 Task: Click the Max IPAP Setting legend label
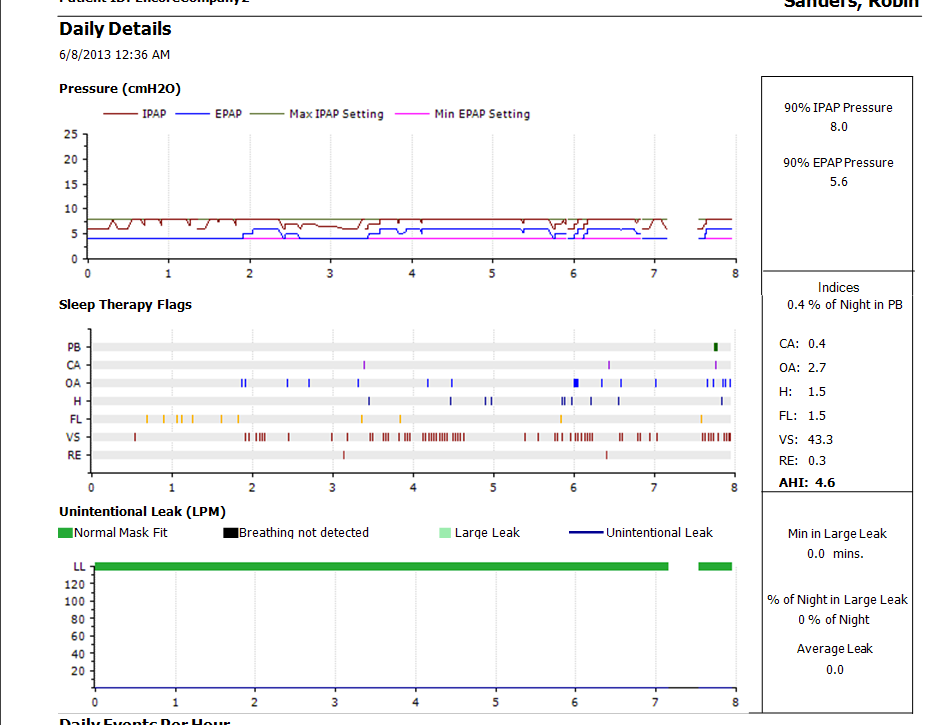click(x=336, y=114)
